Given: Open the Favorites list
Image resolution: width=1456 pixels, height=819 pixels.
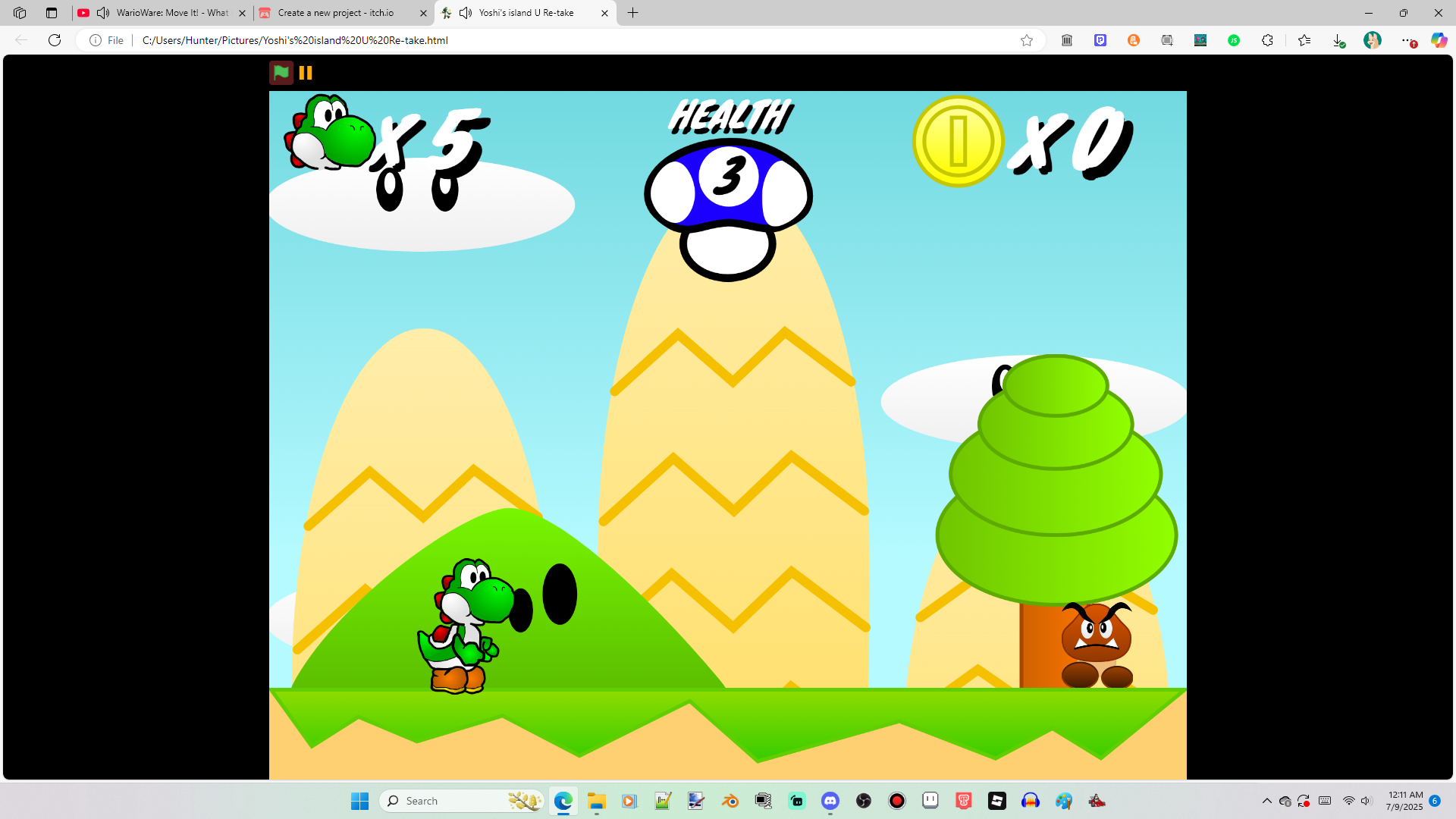Looking at the screenshot, I should click(x=1304, y=40).
